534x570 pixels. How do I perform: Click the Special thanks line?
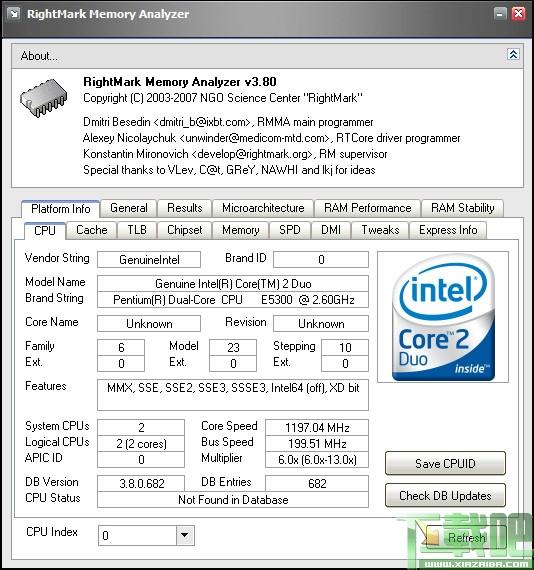point(229,170)
